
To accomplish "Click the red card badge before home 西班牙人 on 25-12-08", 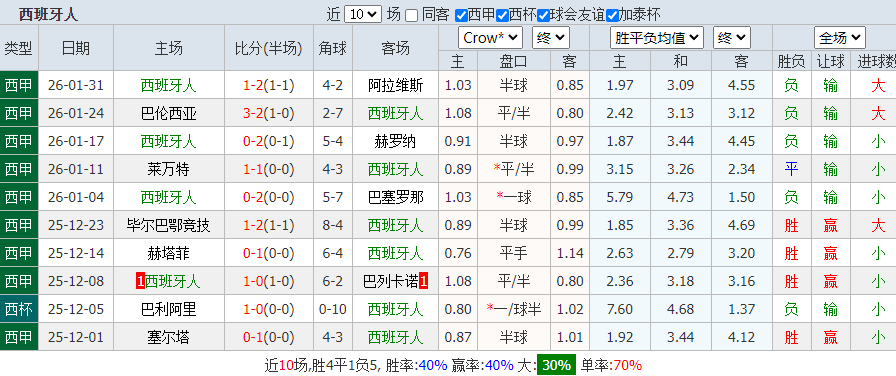I will (x=140, y=281).
